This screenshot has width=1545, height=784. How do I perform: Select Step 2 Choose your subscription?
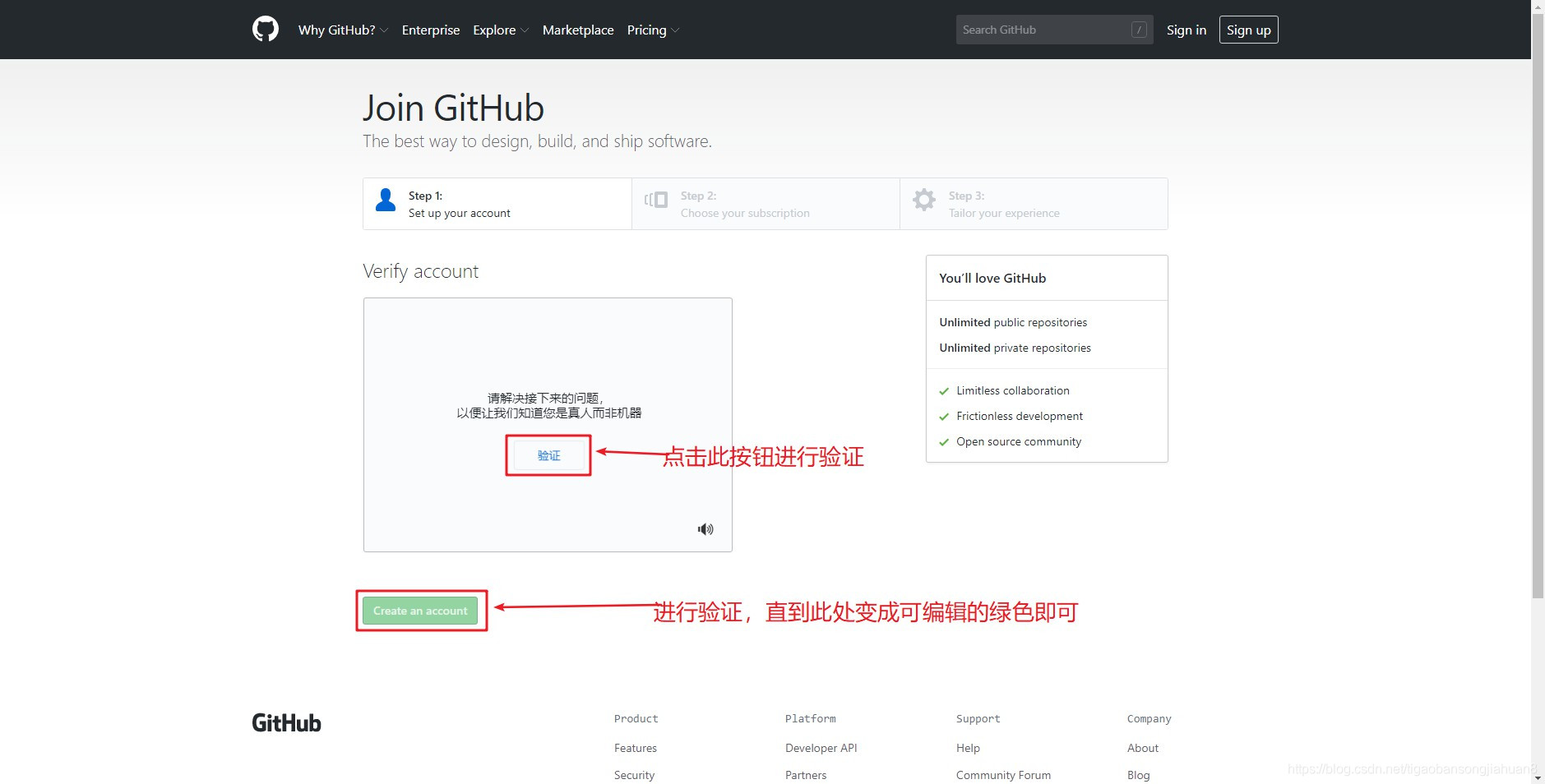pos(766,204)
